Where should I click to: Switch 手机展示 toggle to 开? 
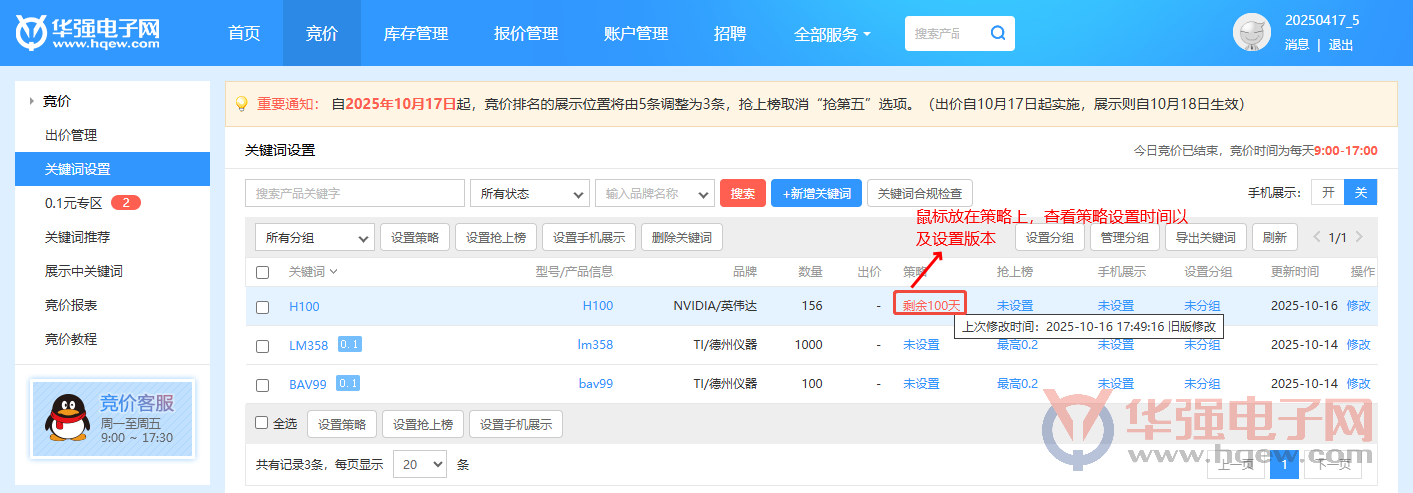click(1328, 193)
